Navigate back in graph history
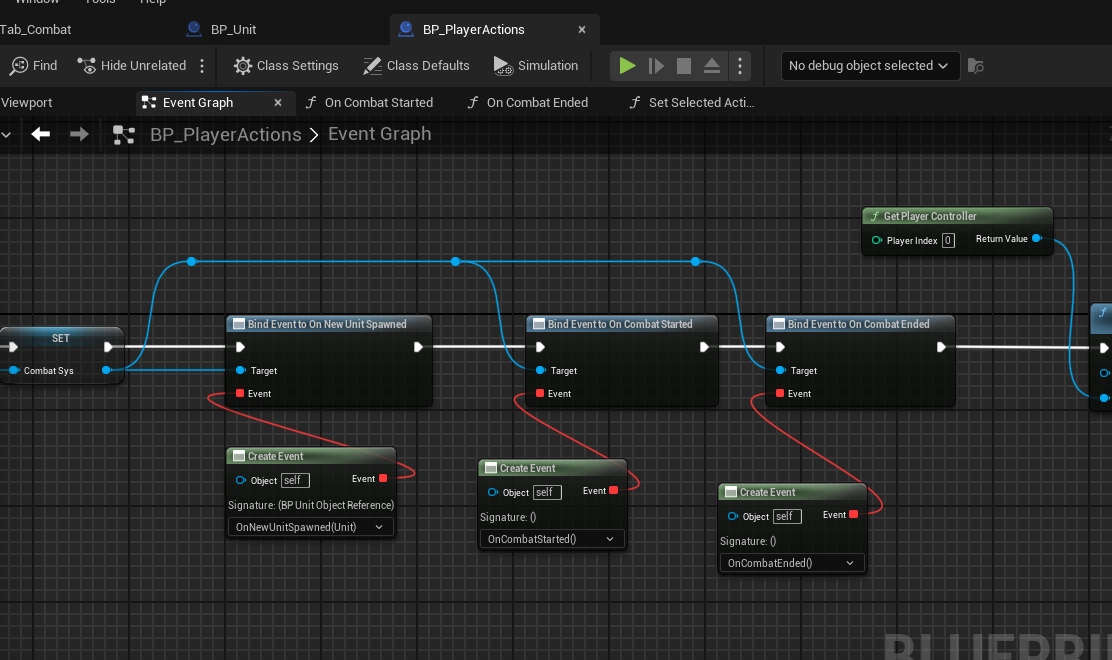Viewport: 1112px width, 660px height. click(40, 134)
